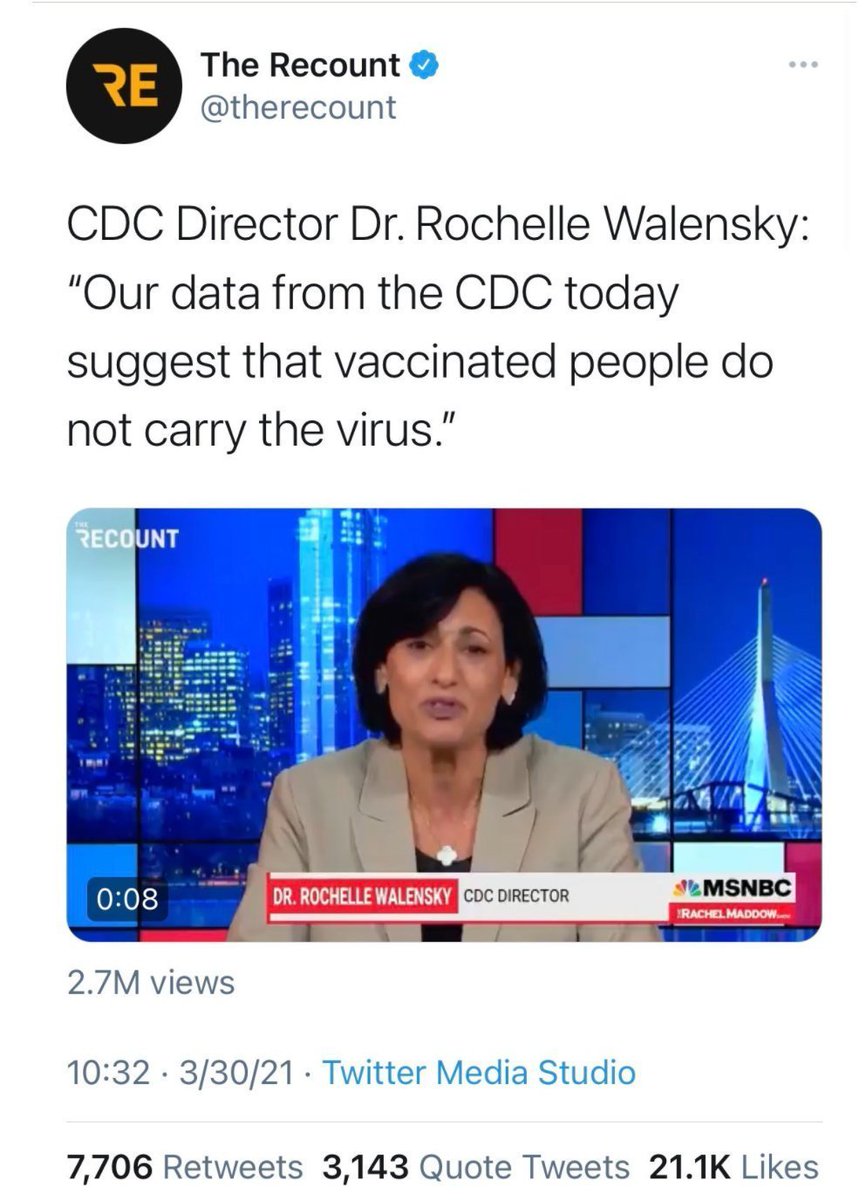The width and height of the screenshot is (866, 1200).
Task: Click the 10:32 tweet timestamp
Action: [102, 1073]
